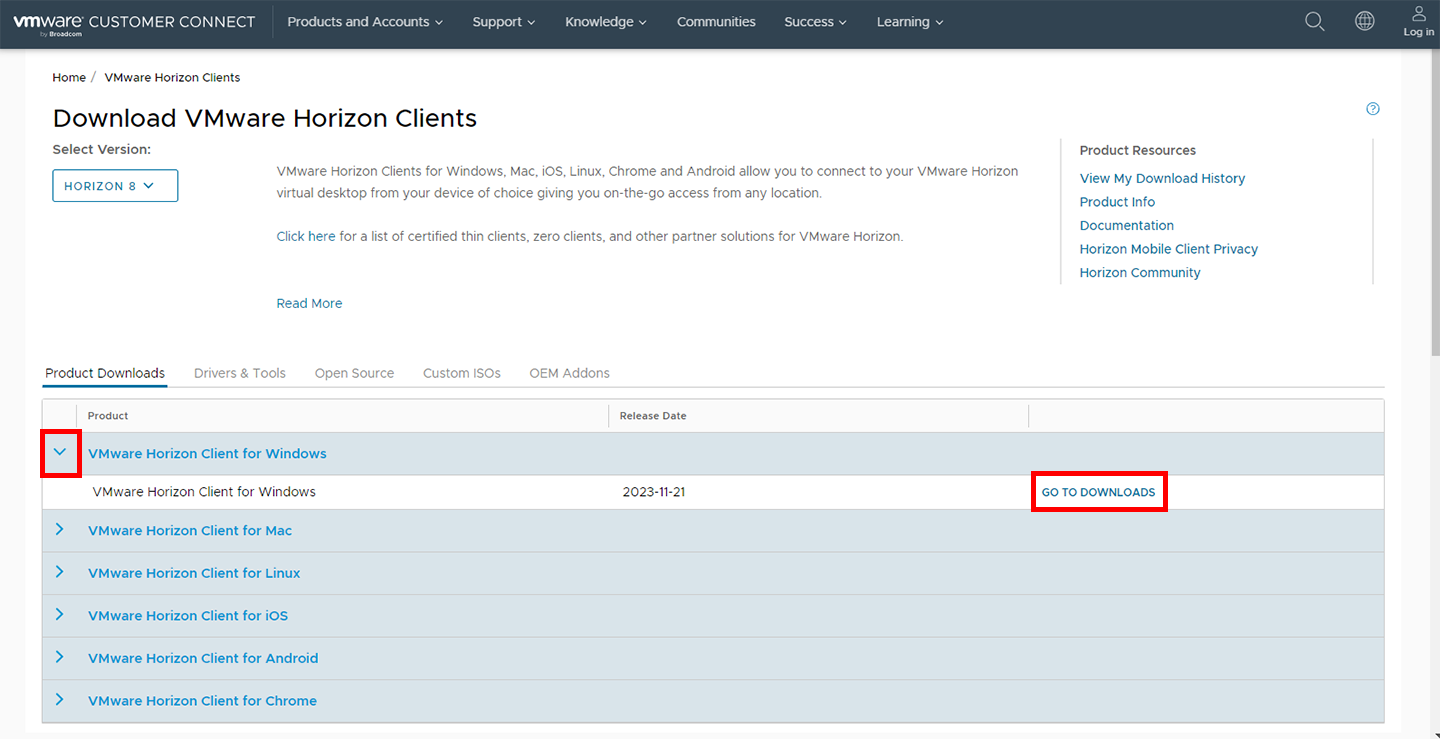
Task: Open the Documentation link
Action: coord(1127,225)
